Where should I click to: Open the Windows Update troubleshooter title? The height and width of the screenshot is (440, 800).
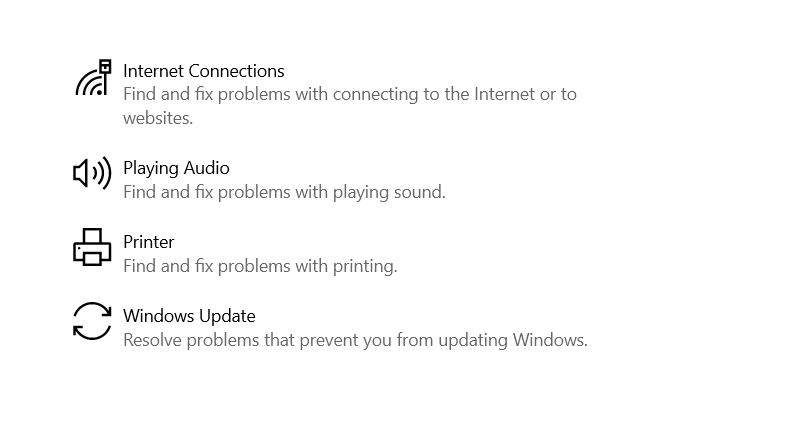[189, 316]
